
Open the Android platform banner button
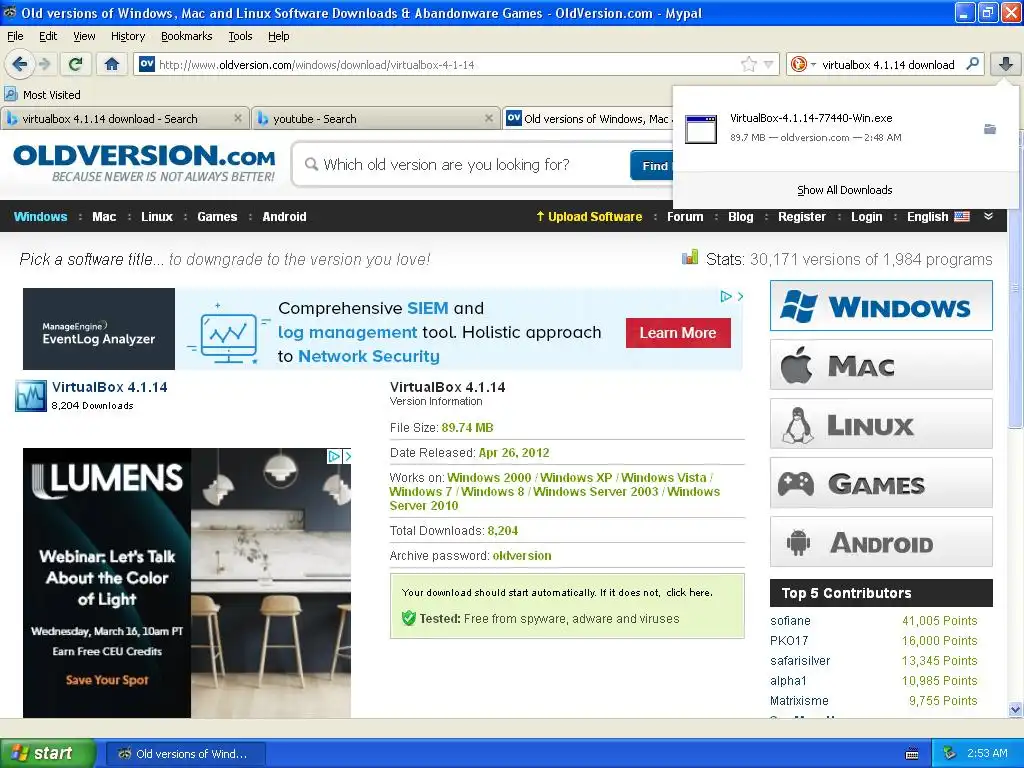point(881,542)
